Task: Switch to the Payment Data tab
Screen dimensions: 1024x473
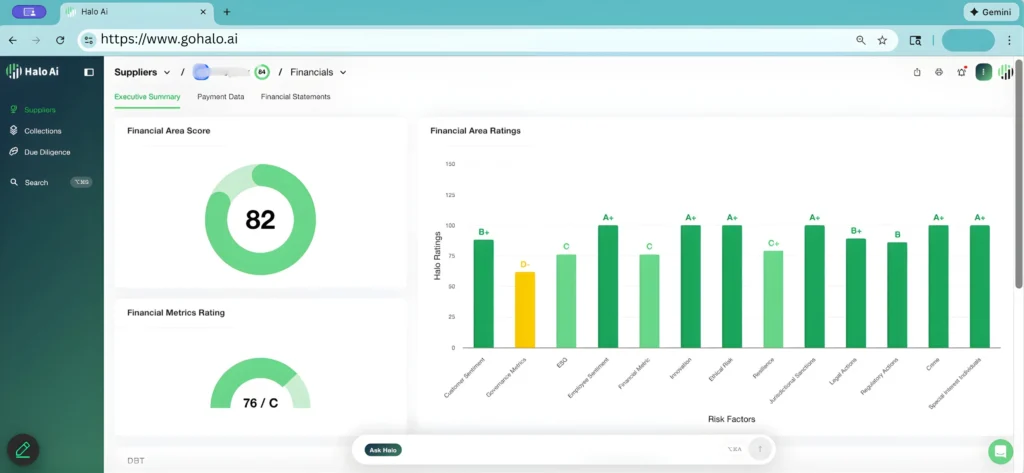Action: pos(220,97)
